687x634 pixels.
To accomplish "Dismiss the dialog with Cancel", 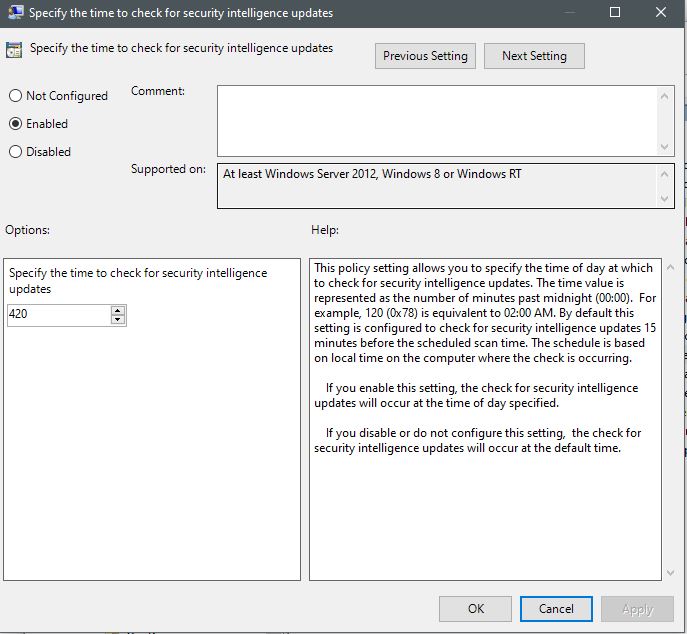I will coord(556,609).
